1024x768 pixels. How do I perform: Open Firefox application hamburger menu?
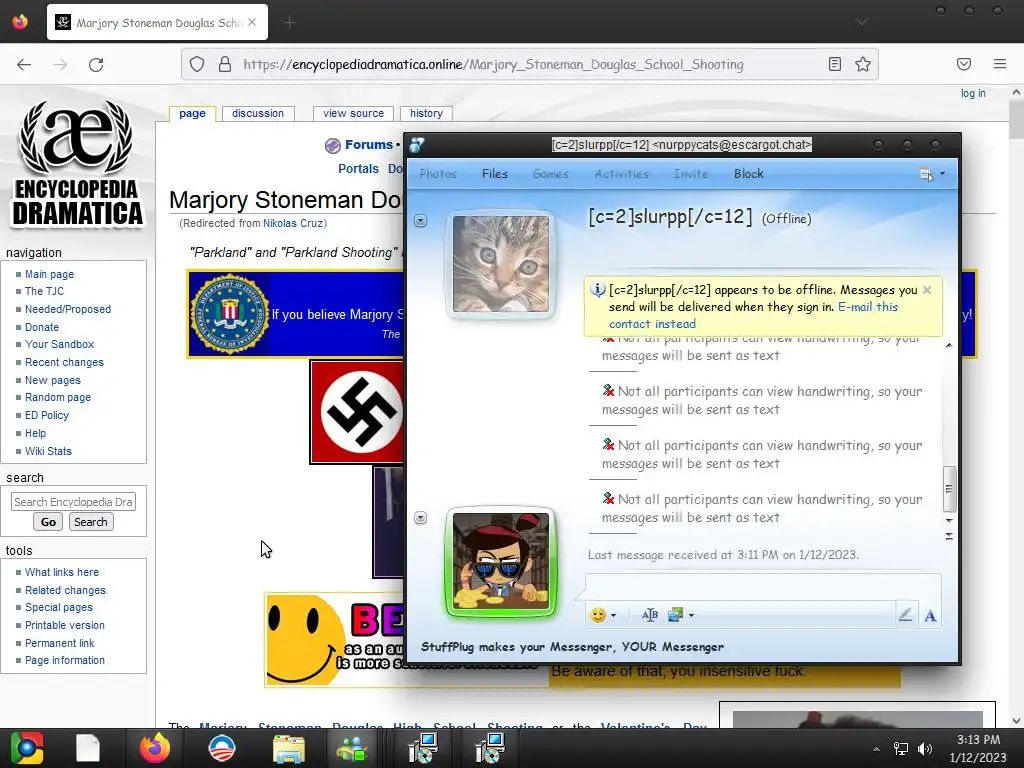[1000, 64]
